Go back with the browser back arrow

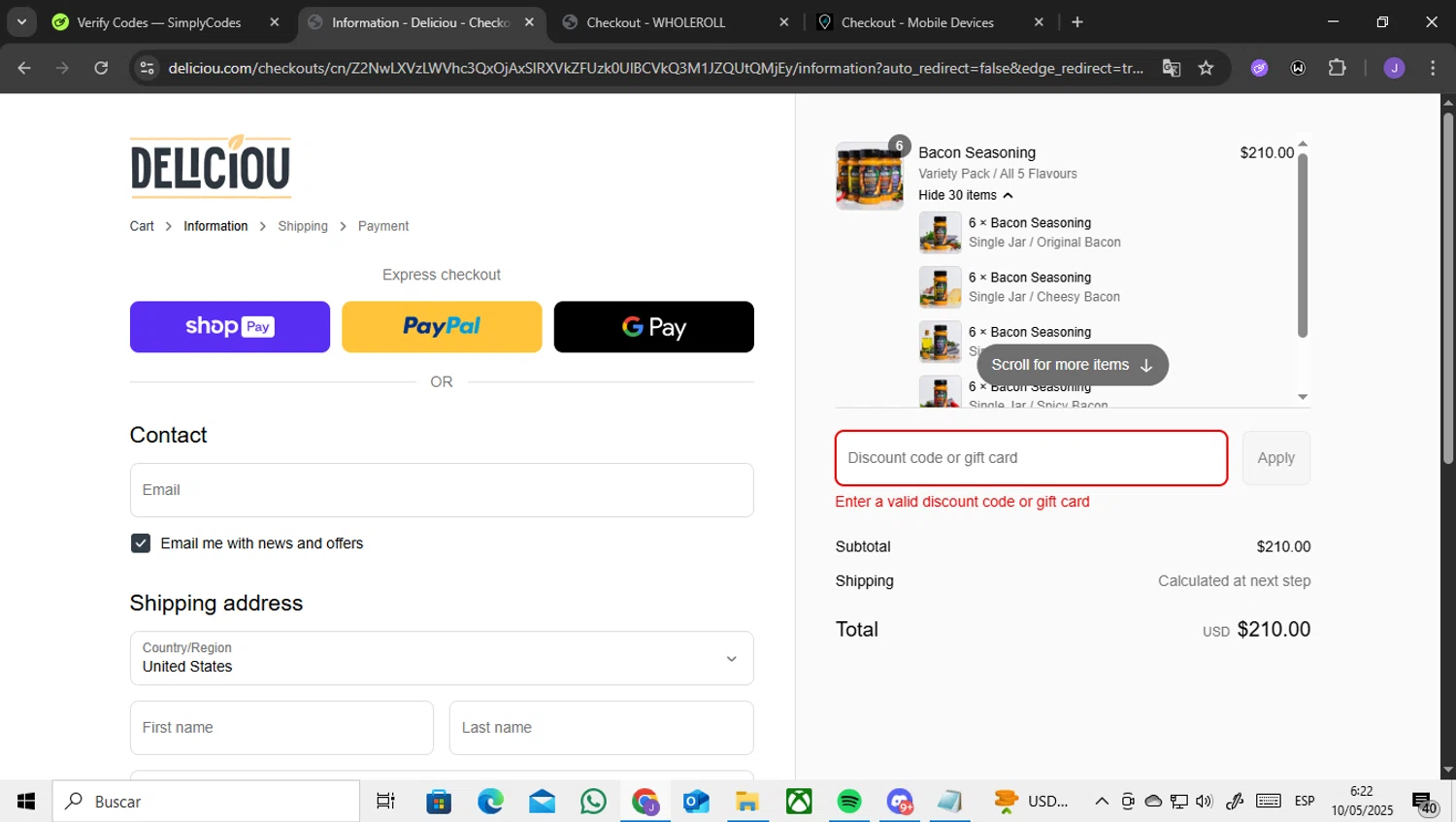coord(24,68)
